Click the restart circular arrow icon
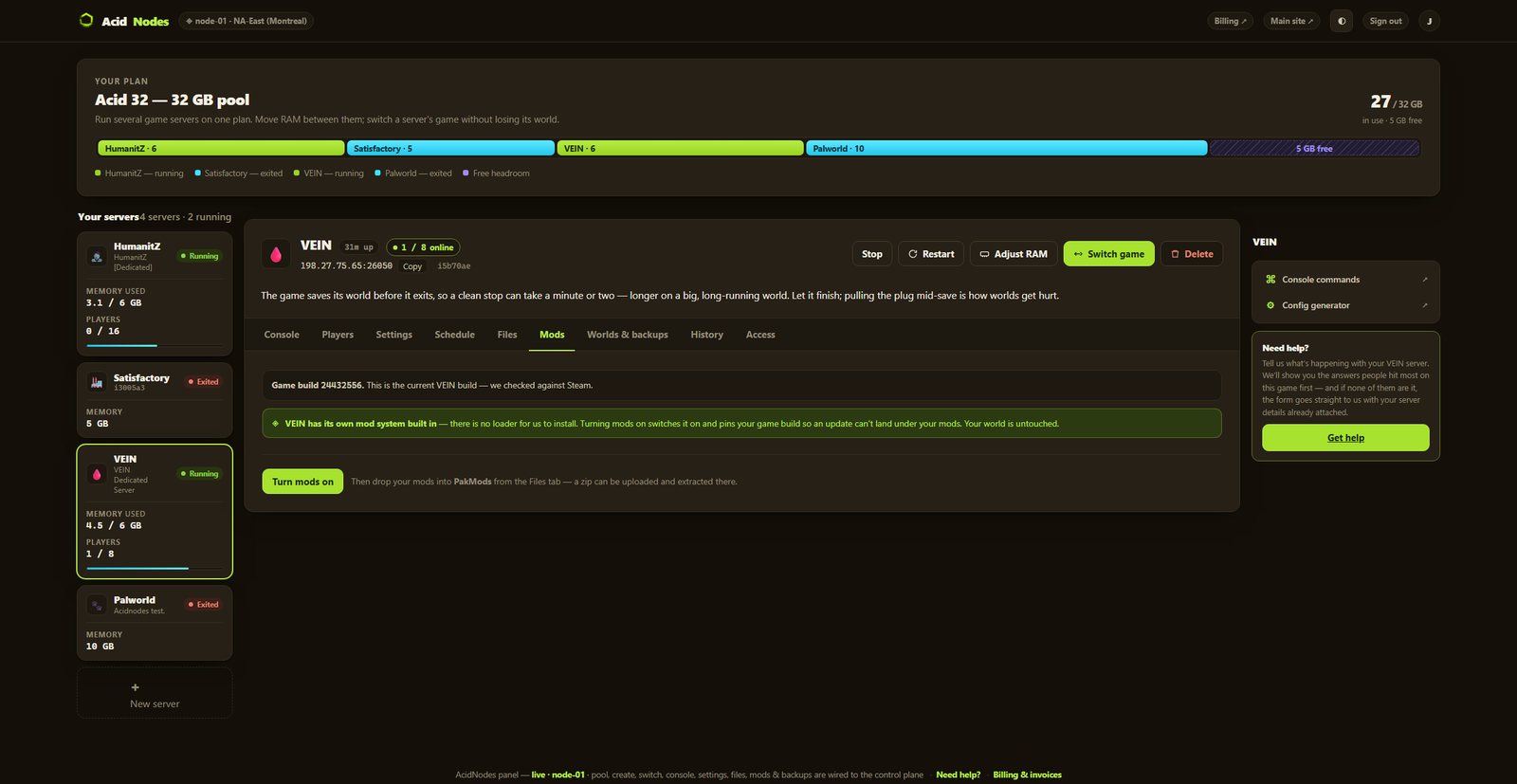Image resolution: width=1517 pixels, height=784 pixels. tap(913, 254)
